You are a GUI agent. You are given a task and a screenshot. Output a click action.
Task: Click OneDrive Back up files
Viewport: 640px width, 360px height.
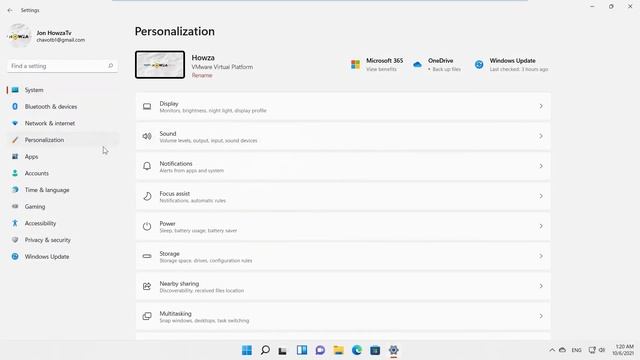[x=446, y=69]
